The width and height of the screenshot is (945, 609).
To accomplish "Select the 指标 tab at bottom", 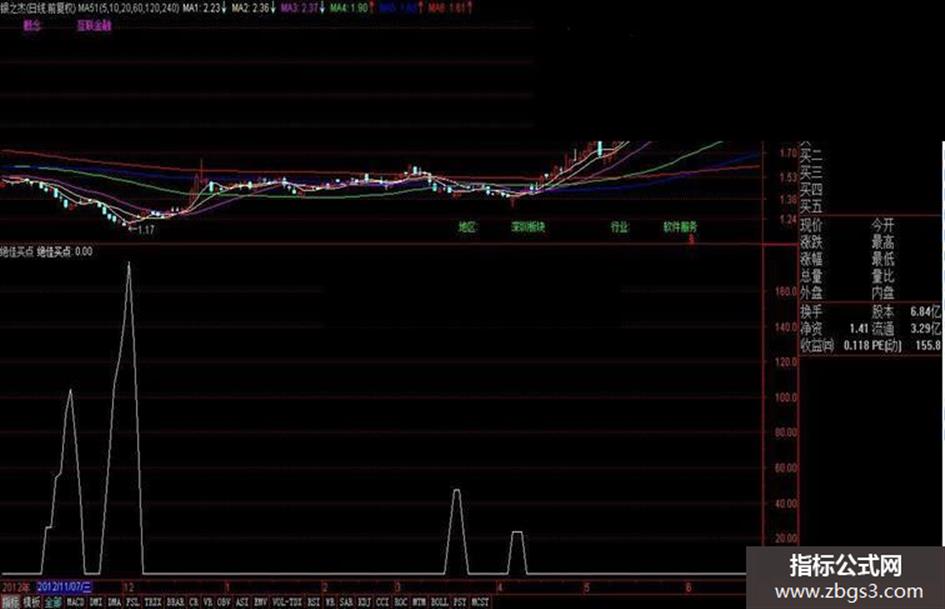I will 10,602.
